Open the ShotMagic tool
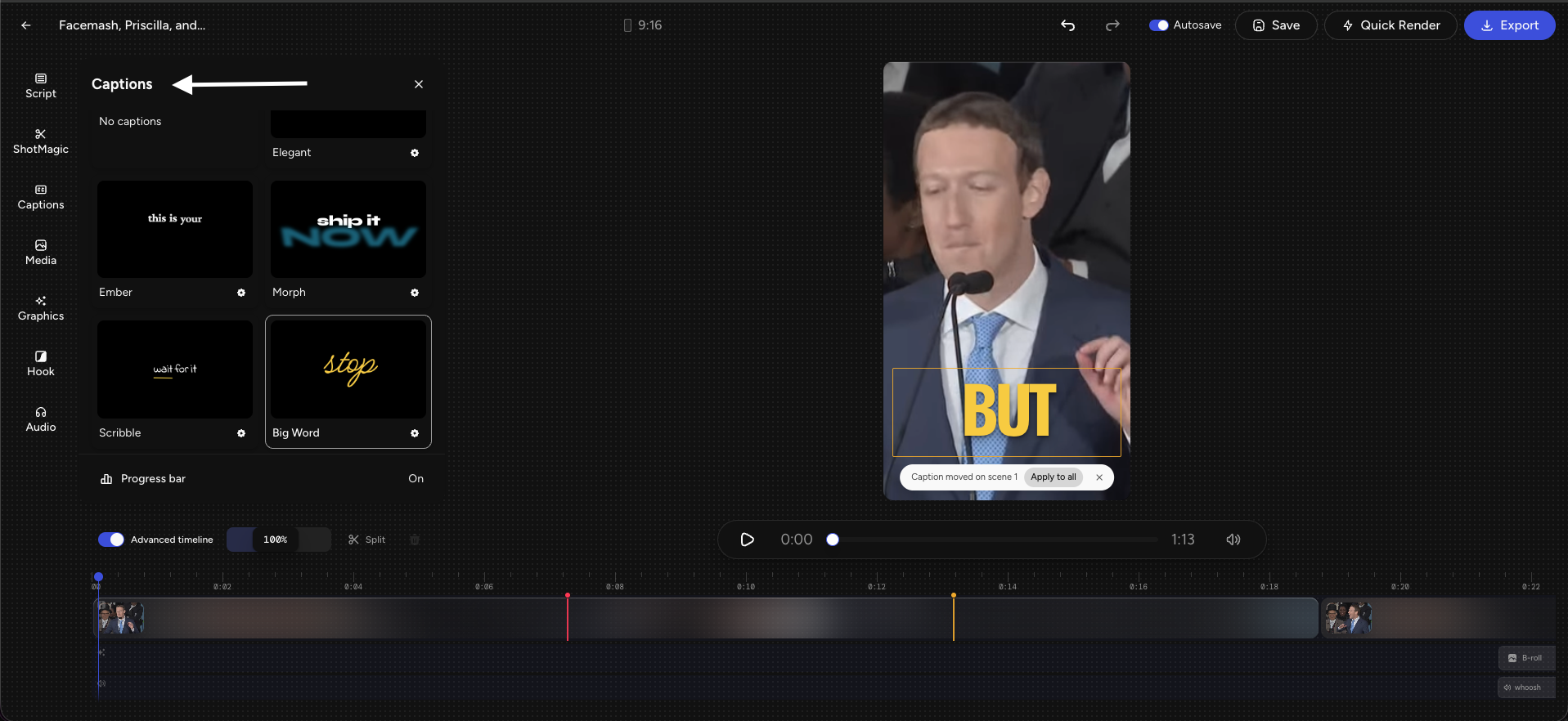1568x721 pixels. point(41,141)
